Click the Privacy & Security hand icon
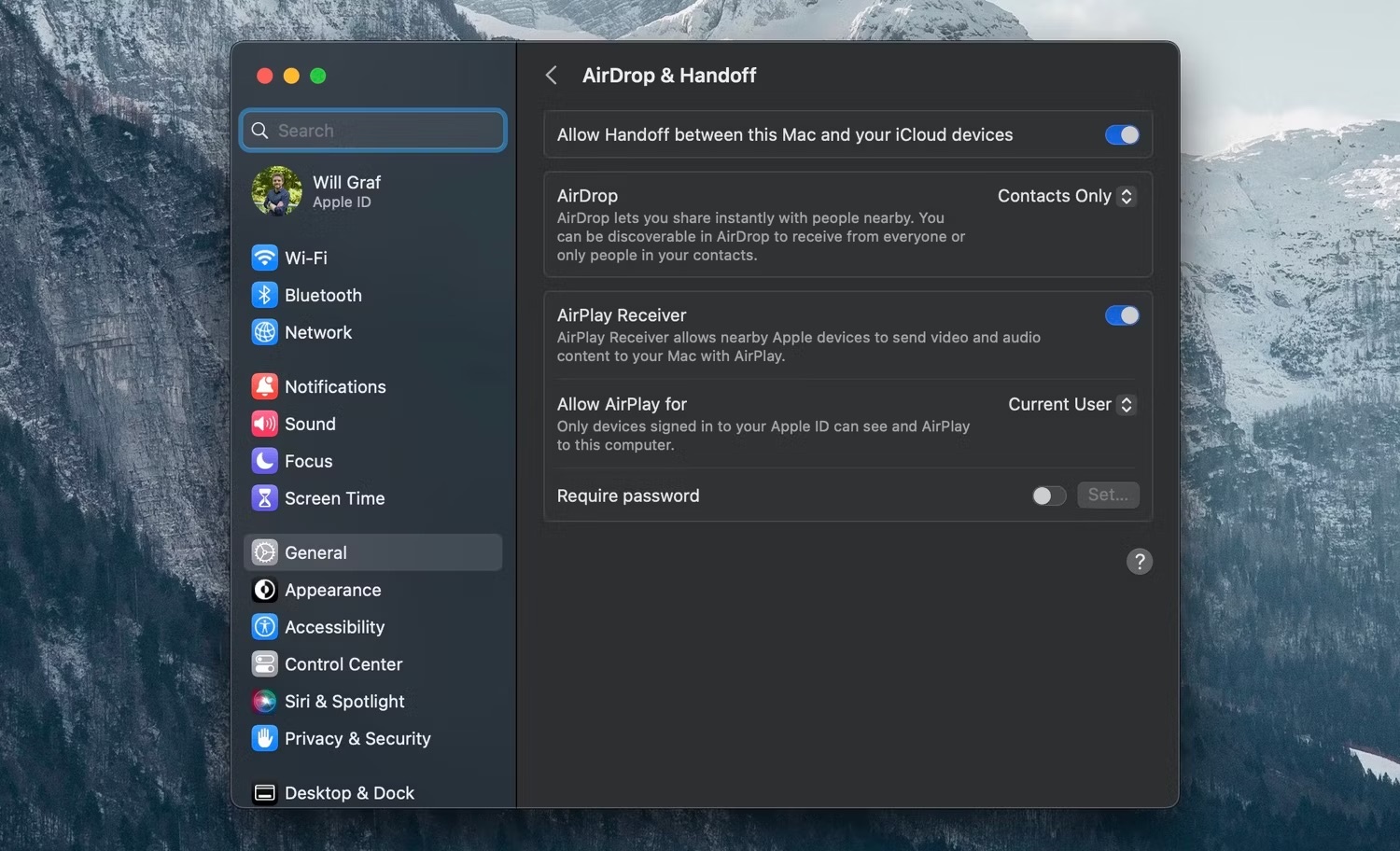 [x=264, y=738]
